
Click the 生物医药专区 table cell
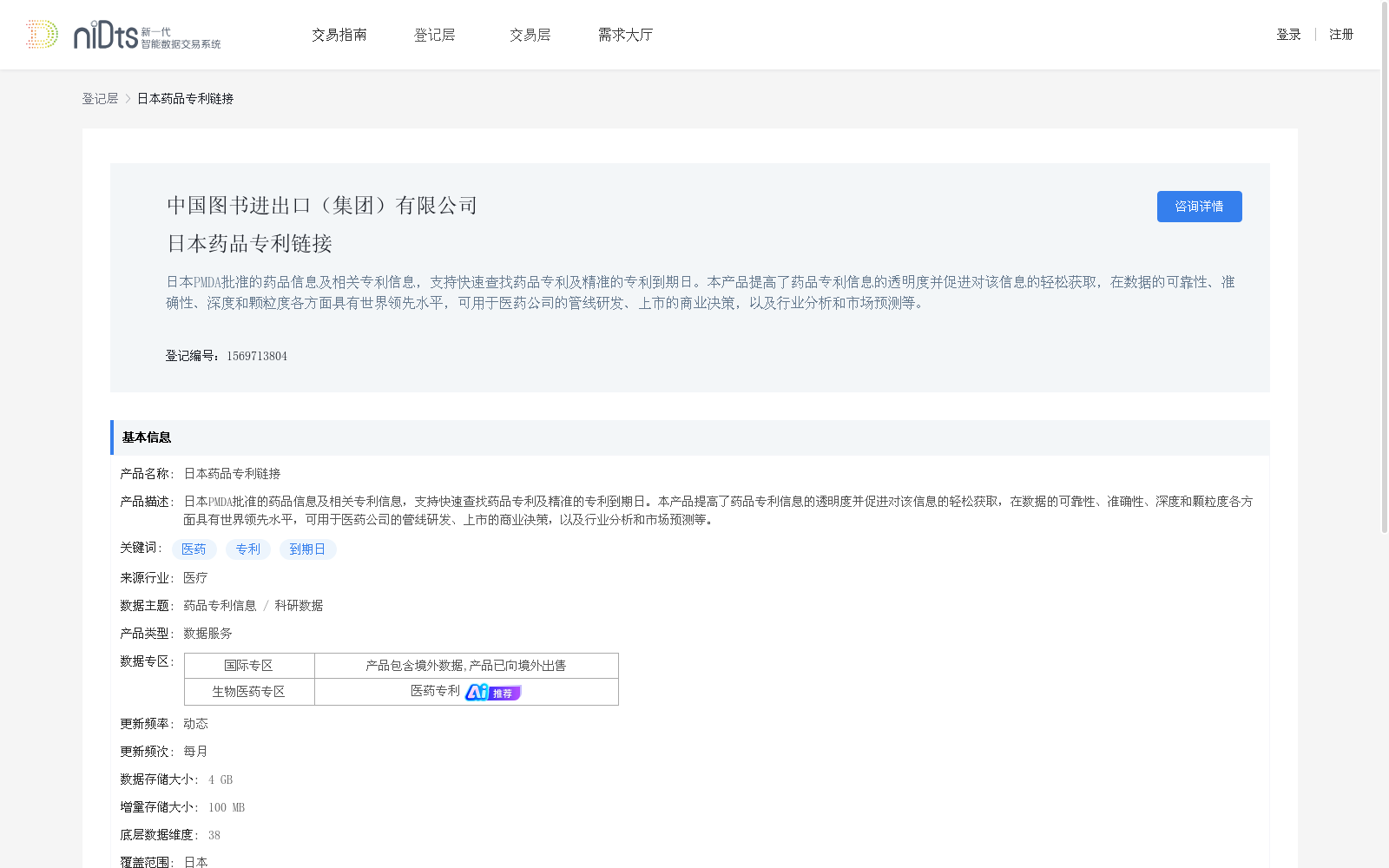(249, 692)
